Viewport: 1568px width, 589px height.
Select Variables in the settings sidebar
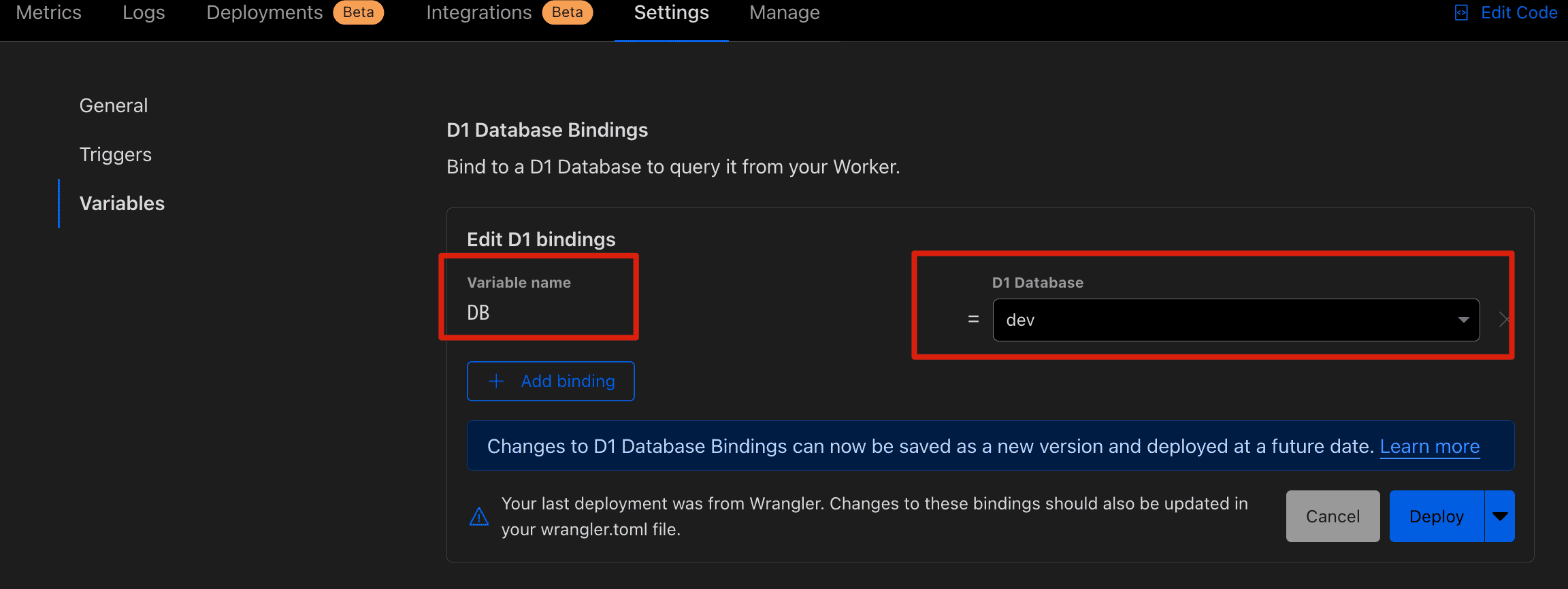coord(122,203)
